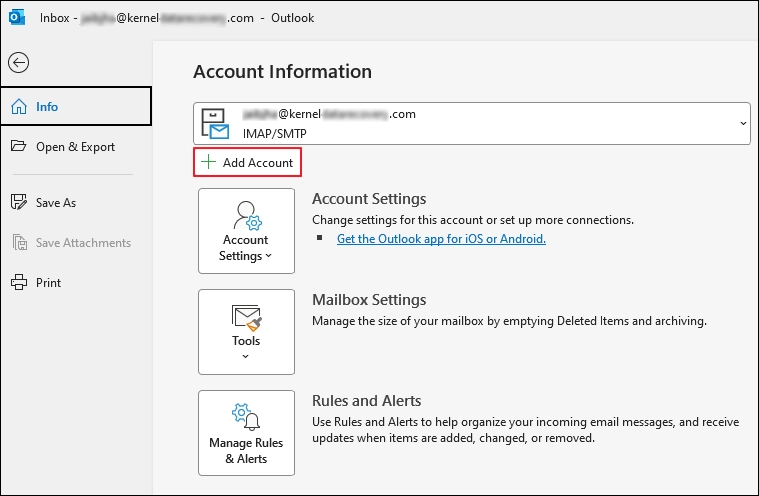Open the mailbox Tools dropdown button
This screenshot has height=496, width=759.
point(246,332)
